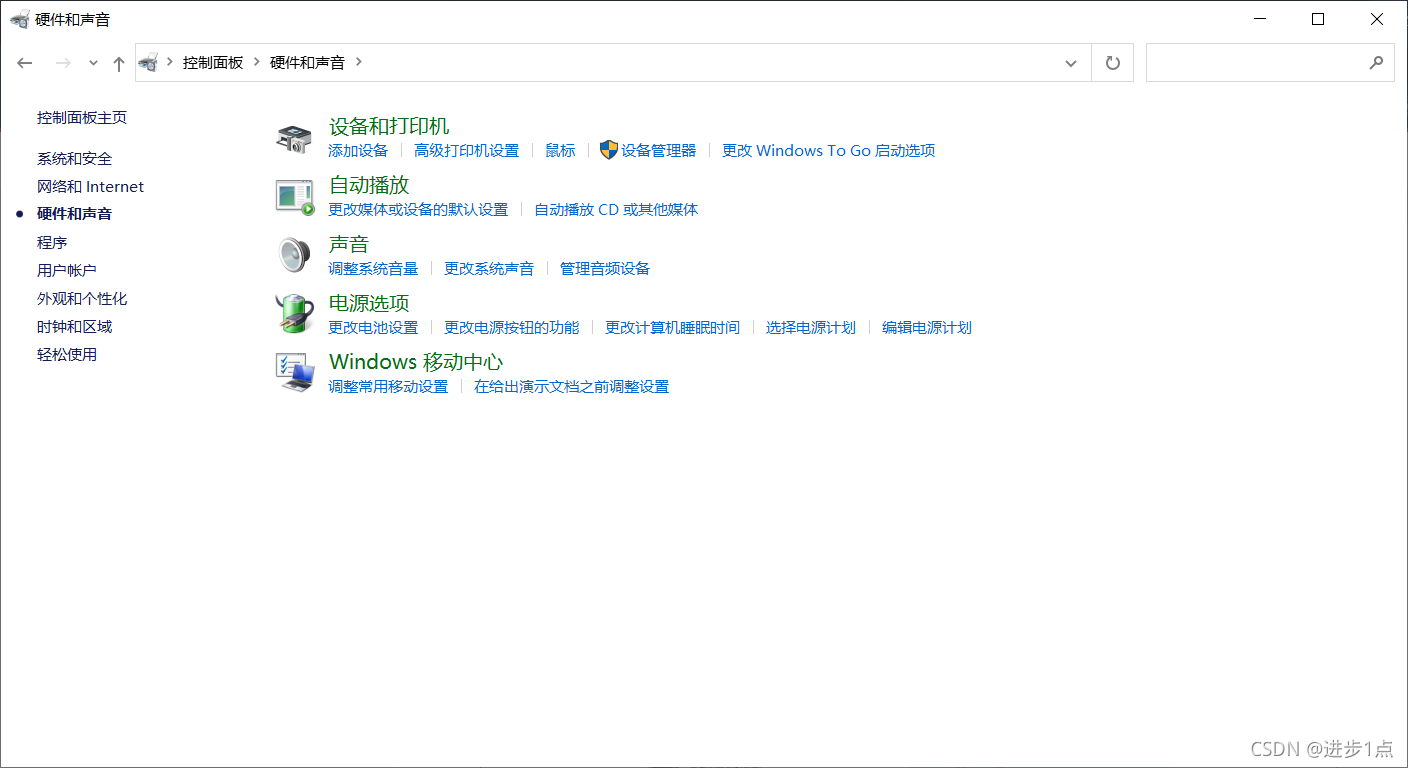Open 高级打印机设置

tap(467, 150)
